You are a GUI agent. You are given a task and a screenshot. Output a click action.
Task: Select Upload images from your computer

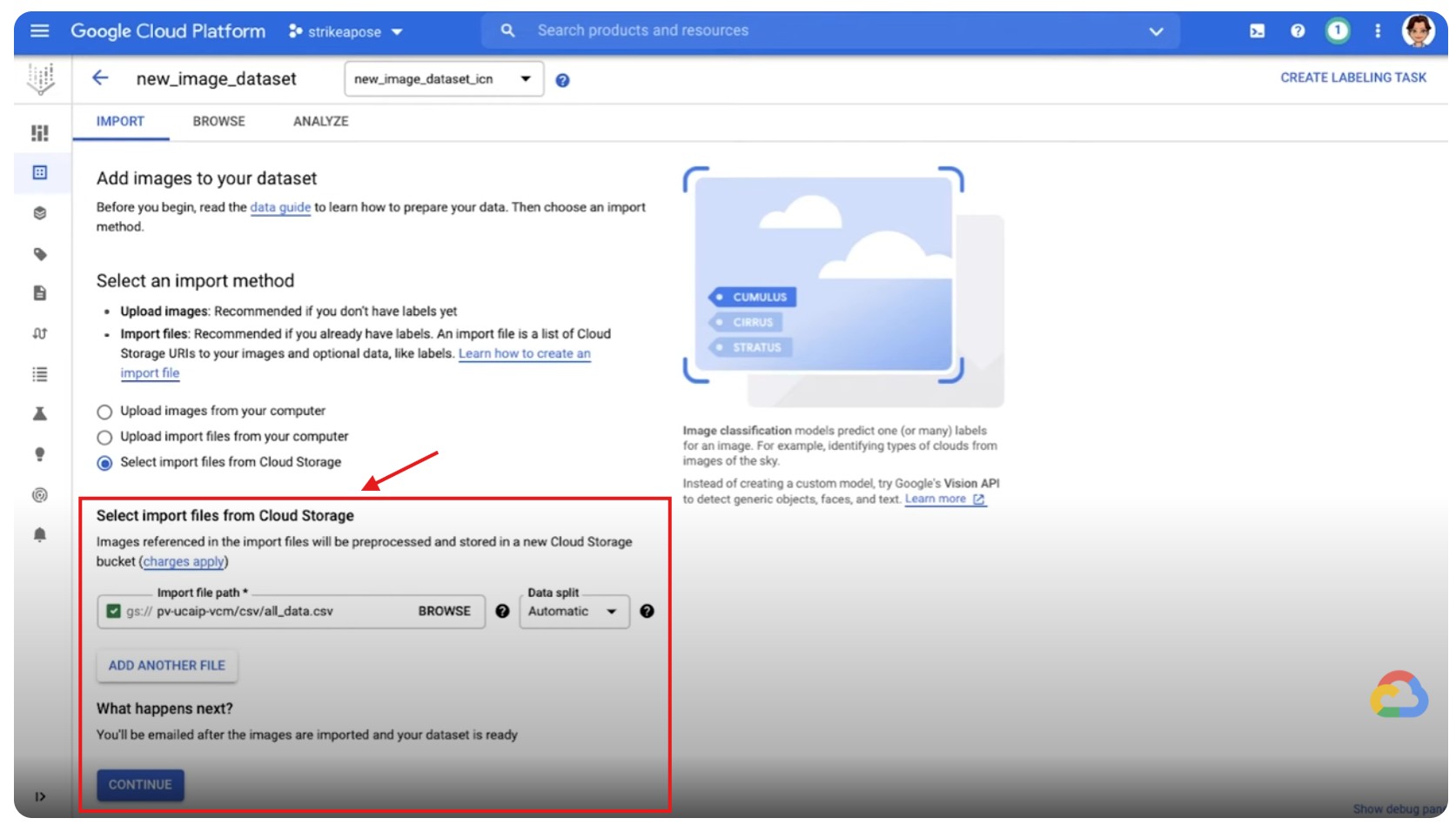(x=105, y=412)
